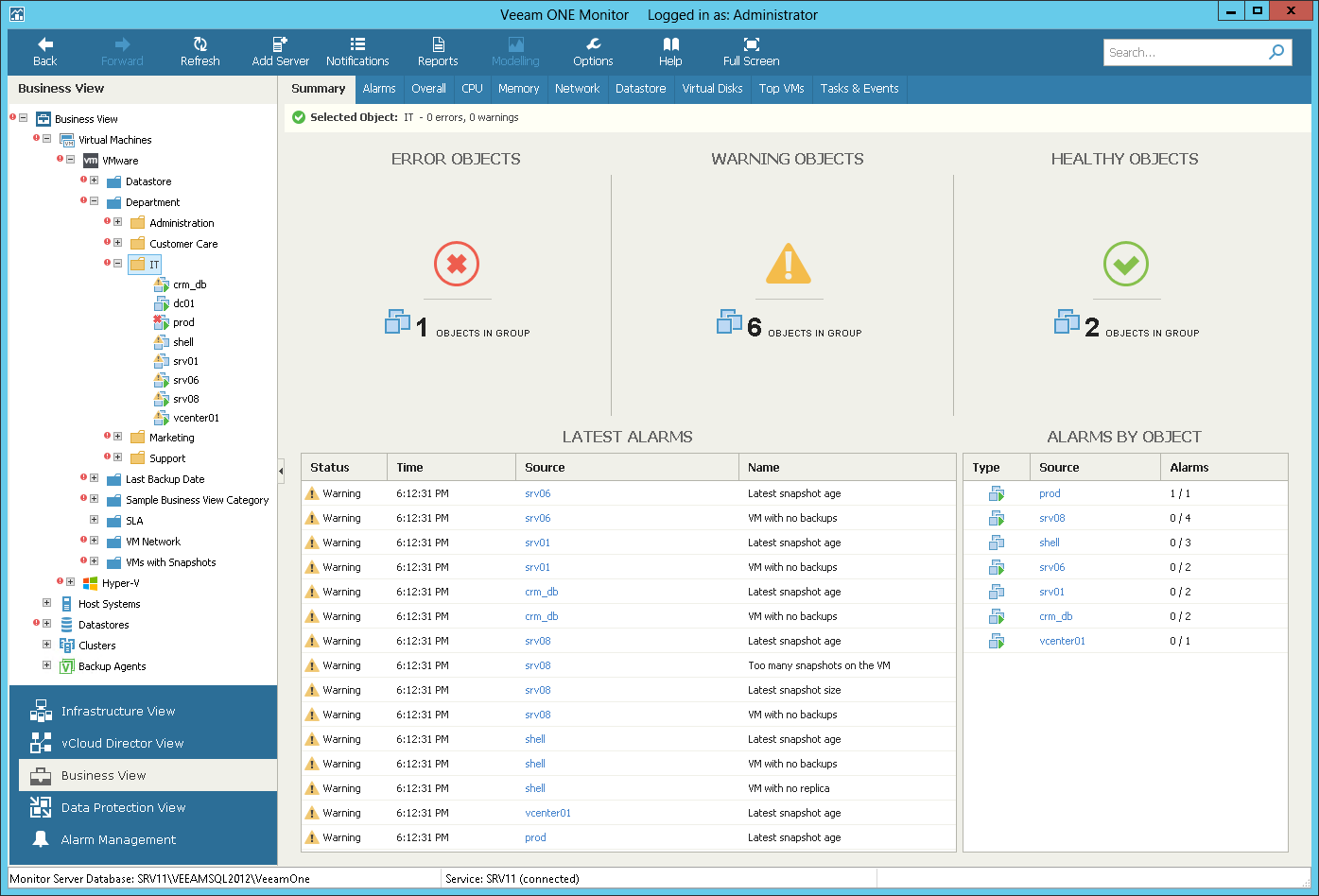The width and height of the screenshot is (1319, 896).
Task: Click the prod VM error icon in tree
Action: (x=161, y=322)
